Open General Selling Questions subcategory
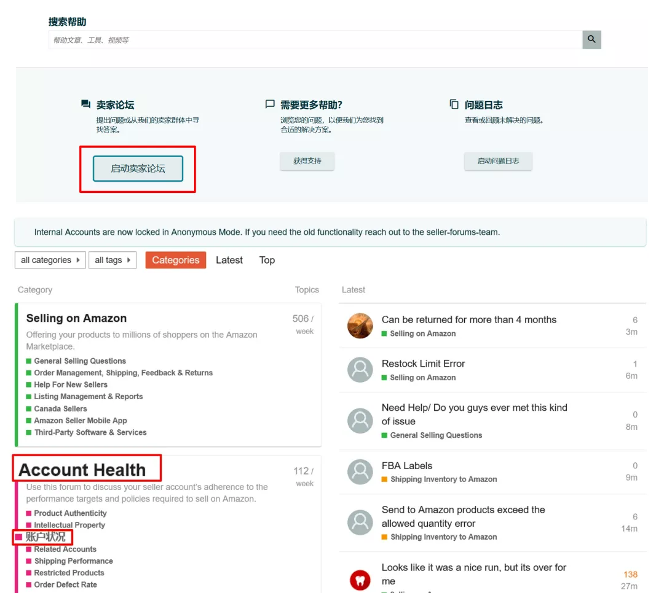The height and width of the screenshot is (594, 664). [x=80, y=361]
